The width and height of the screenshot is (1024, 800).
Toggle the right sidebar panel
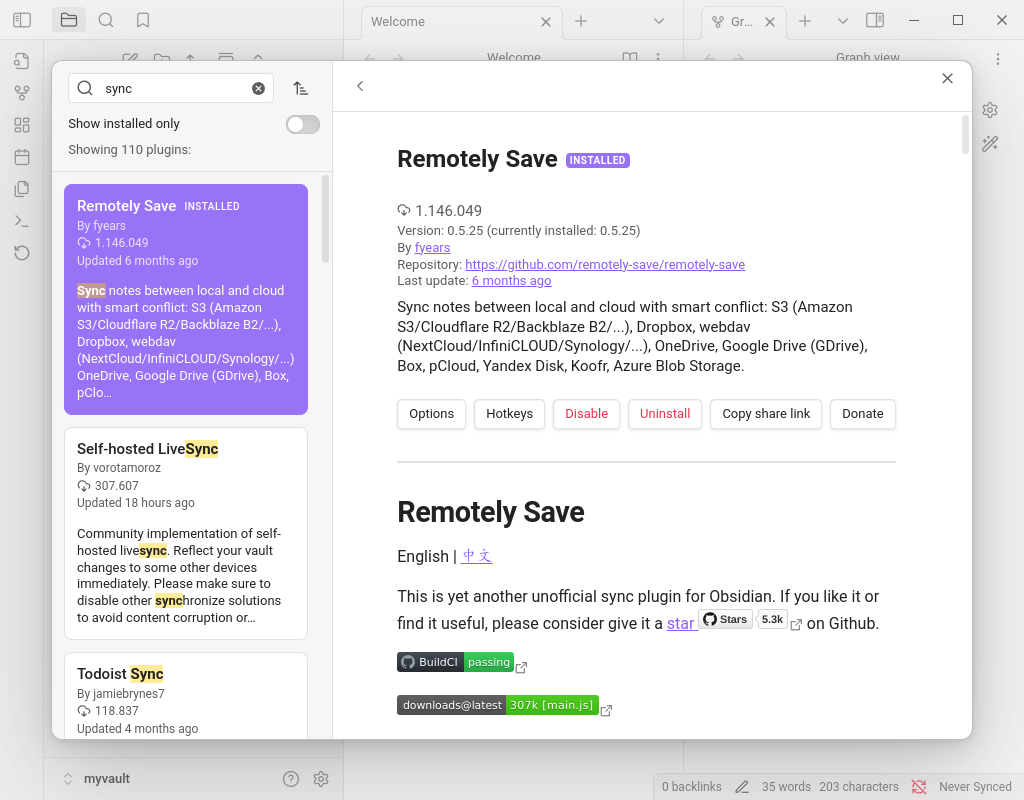click(875, 20)
